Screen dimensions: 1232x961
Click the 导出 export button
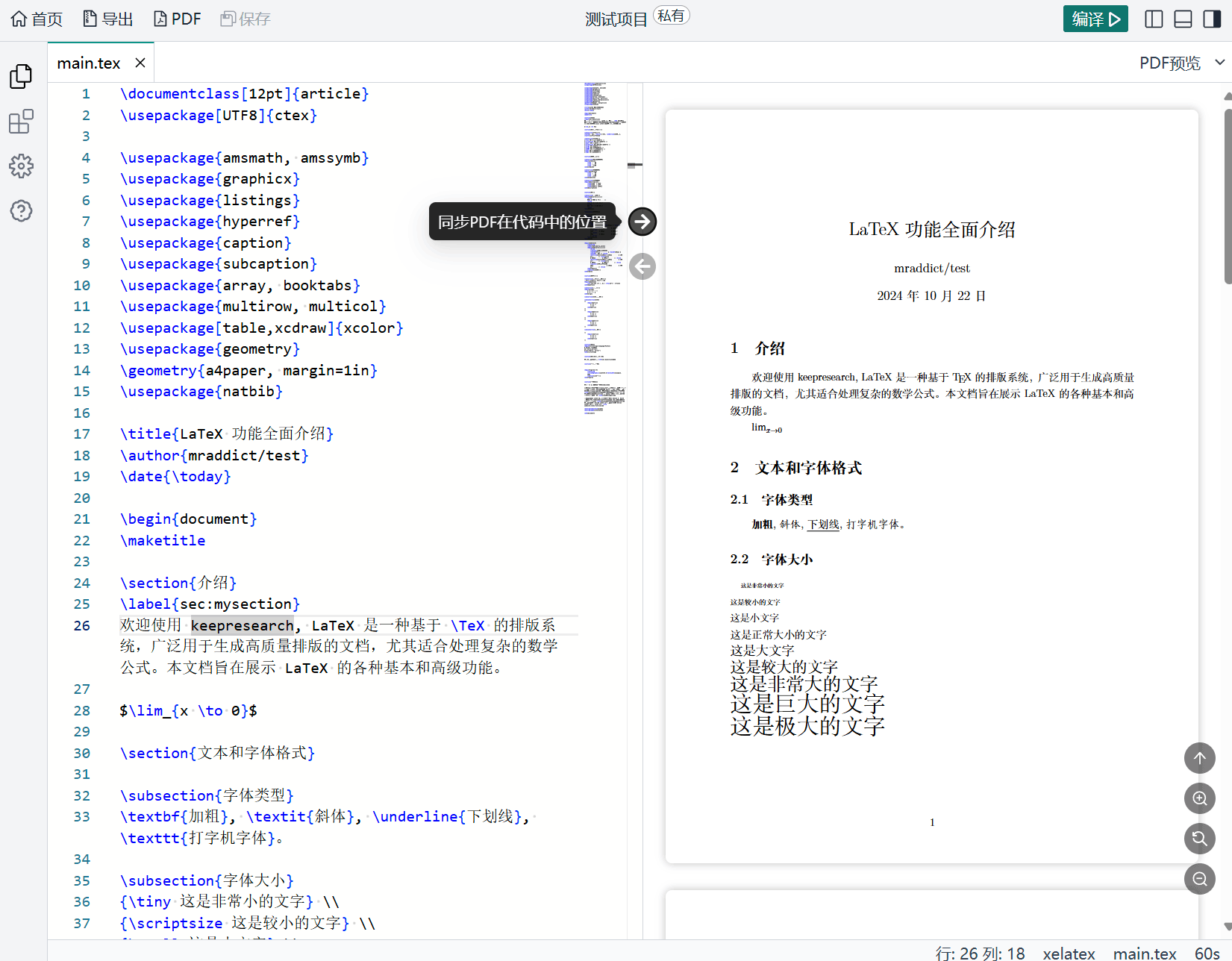108,19
